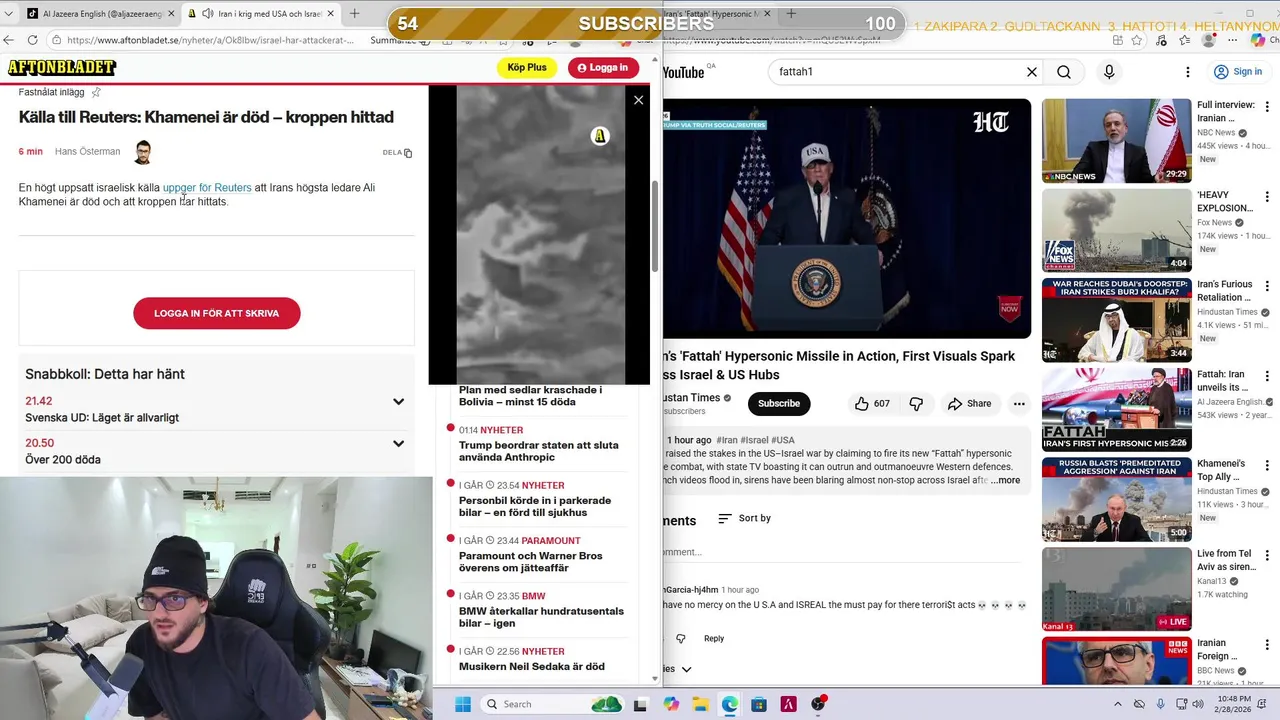This screenshot has height=720, width=1280.
Task: Start YouTube voice search via microphone icon
Action: coord(1109,72)
